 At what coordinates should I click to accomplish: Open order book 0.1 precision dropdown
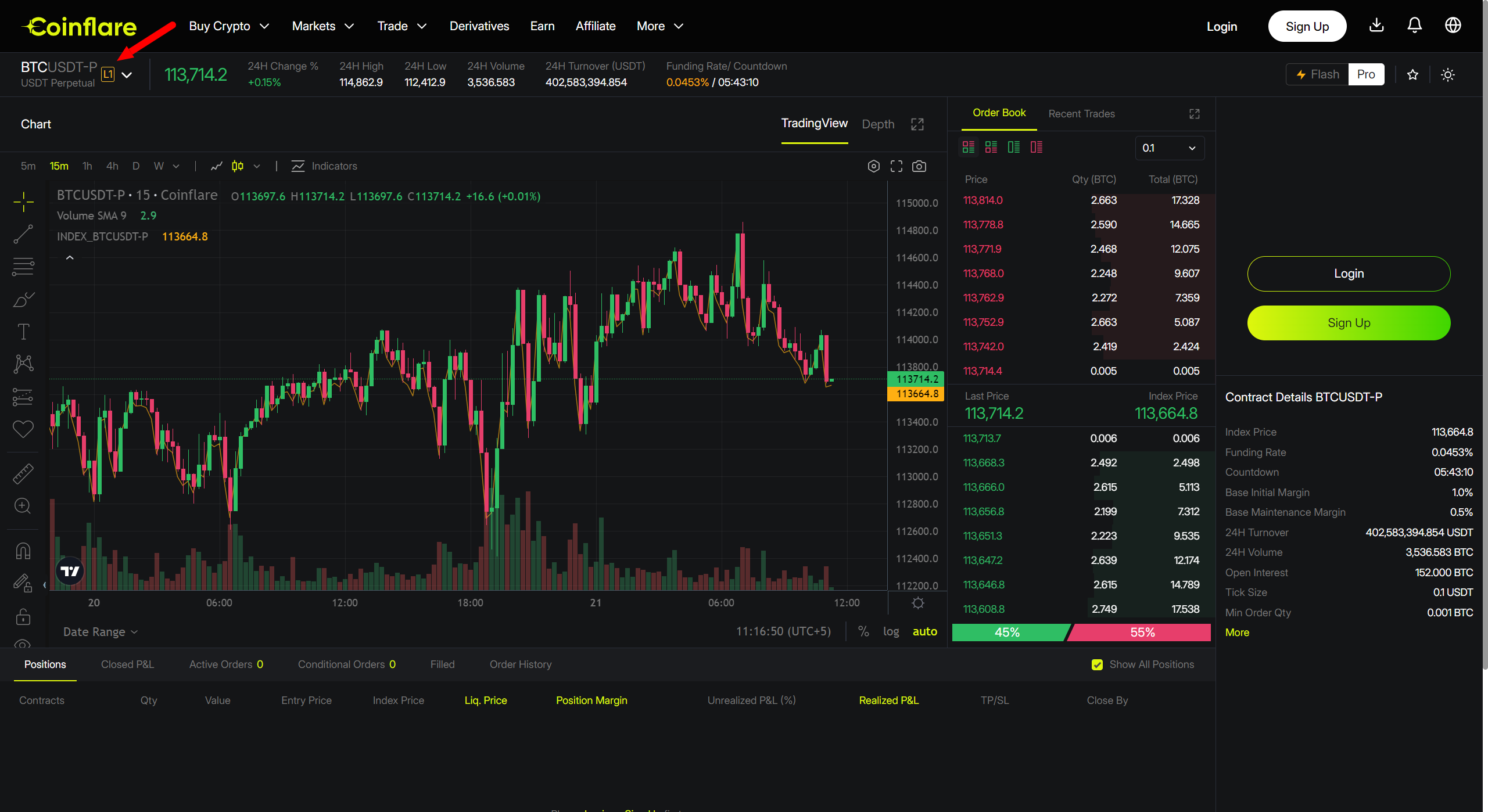1169,148
